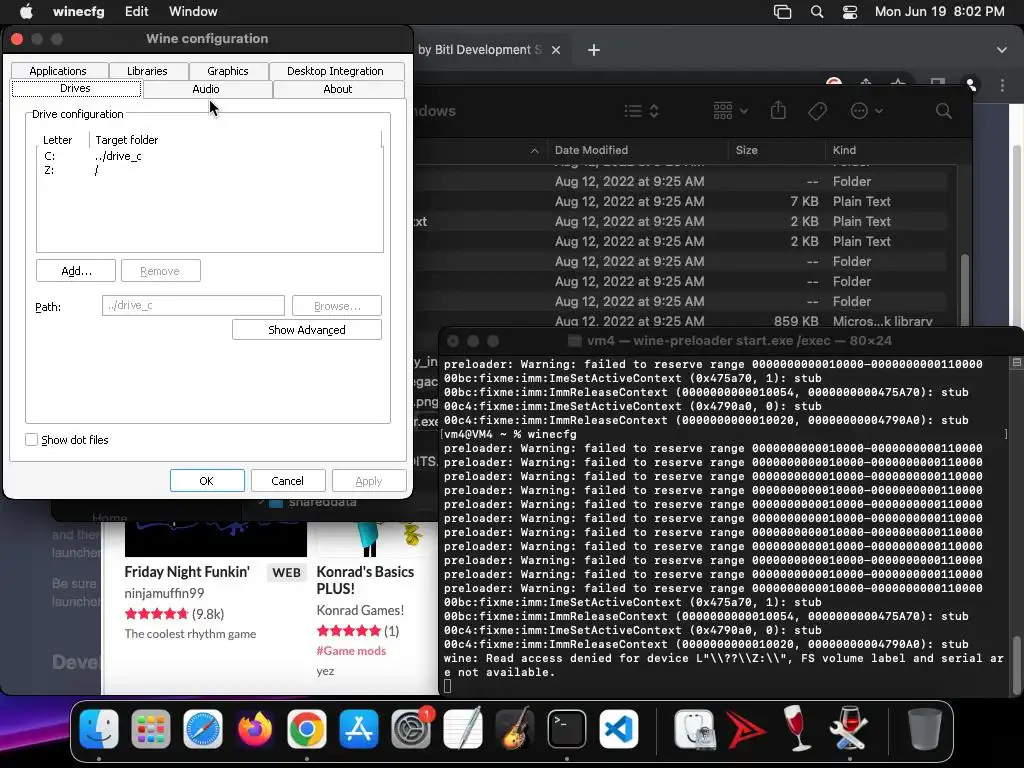The height and width of the screenshot is (768, 1024).
Task: Open the App Store dock icon
Action: click(x=359, y=729)
